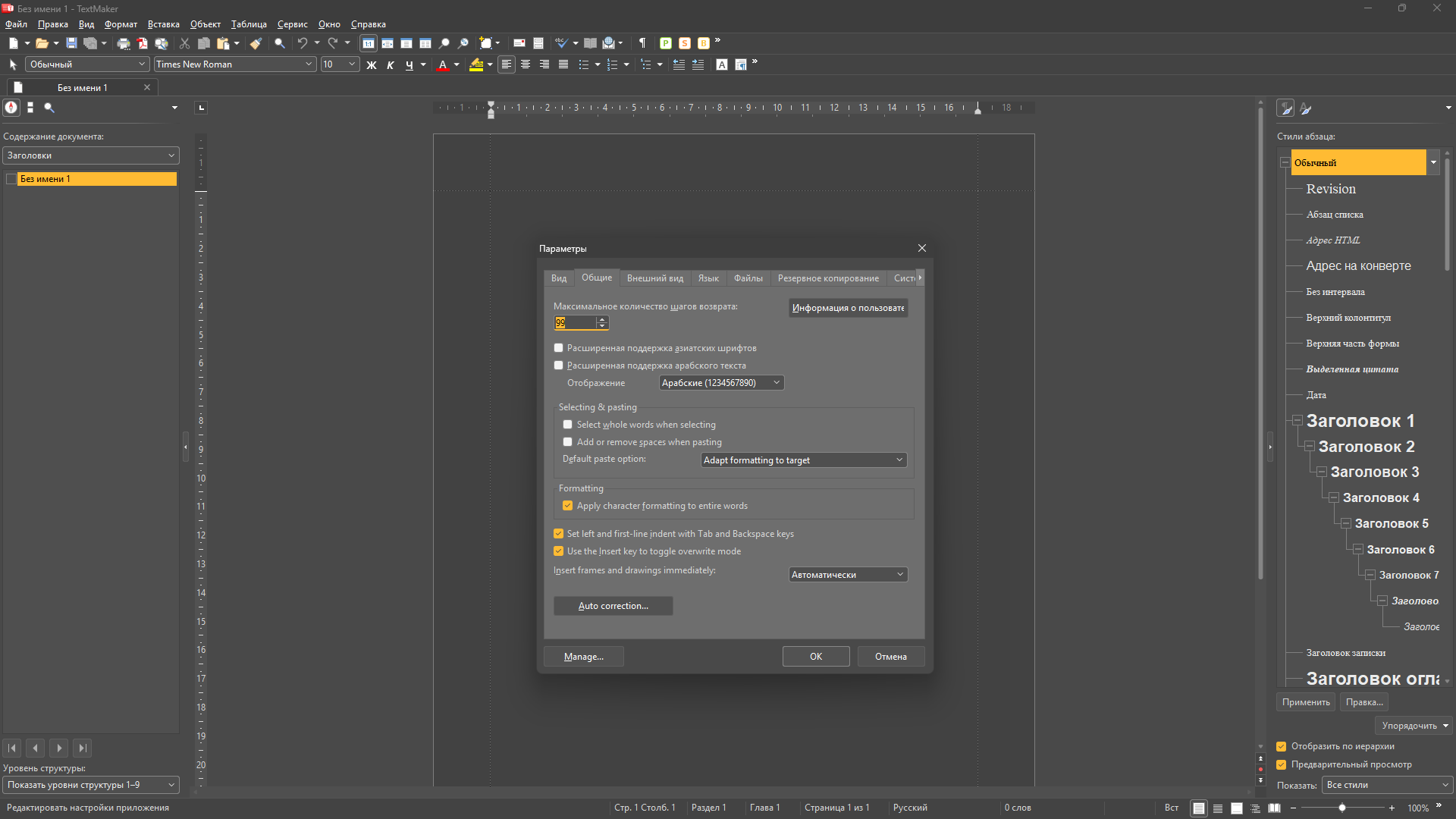Click the Paste clipboard icon
The height and width of the screenshot is (819, 1456).
pos(223,43)
